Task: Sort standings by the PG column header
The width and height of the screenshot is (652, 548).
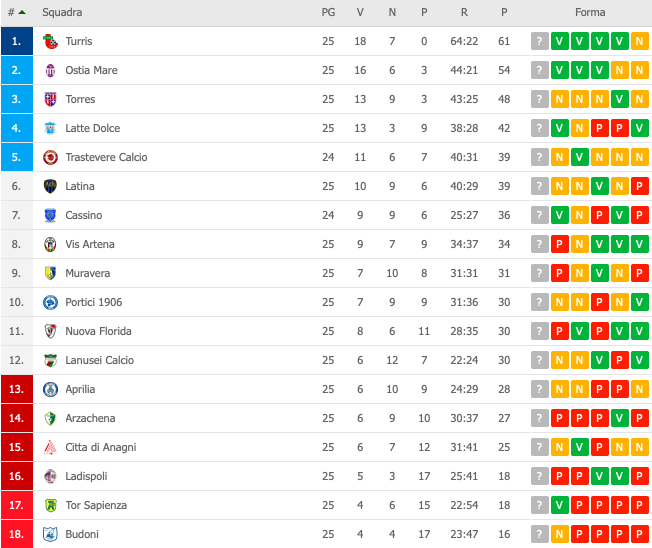Action: [x=328, y=12]
